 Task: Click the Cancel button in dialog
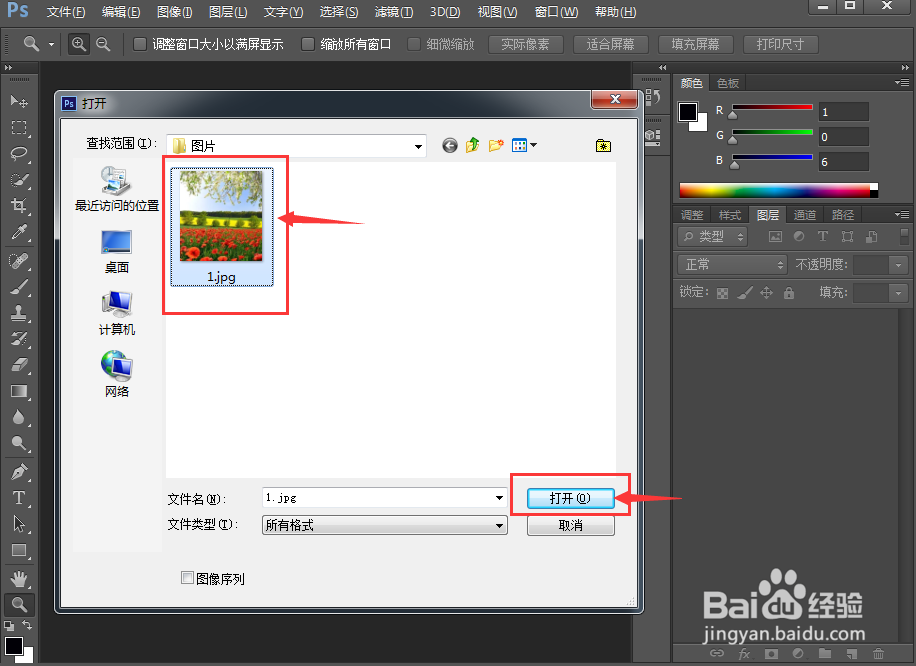pyautogui.click(x=570, y=525)
